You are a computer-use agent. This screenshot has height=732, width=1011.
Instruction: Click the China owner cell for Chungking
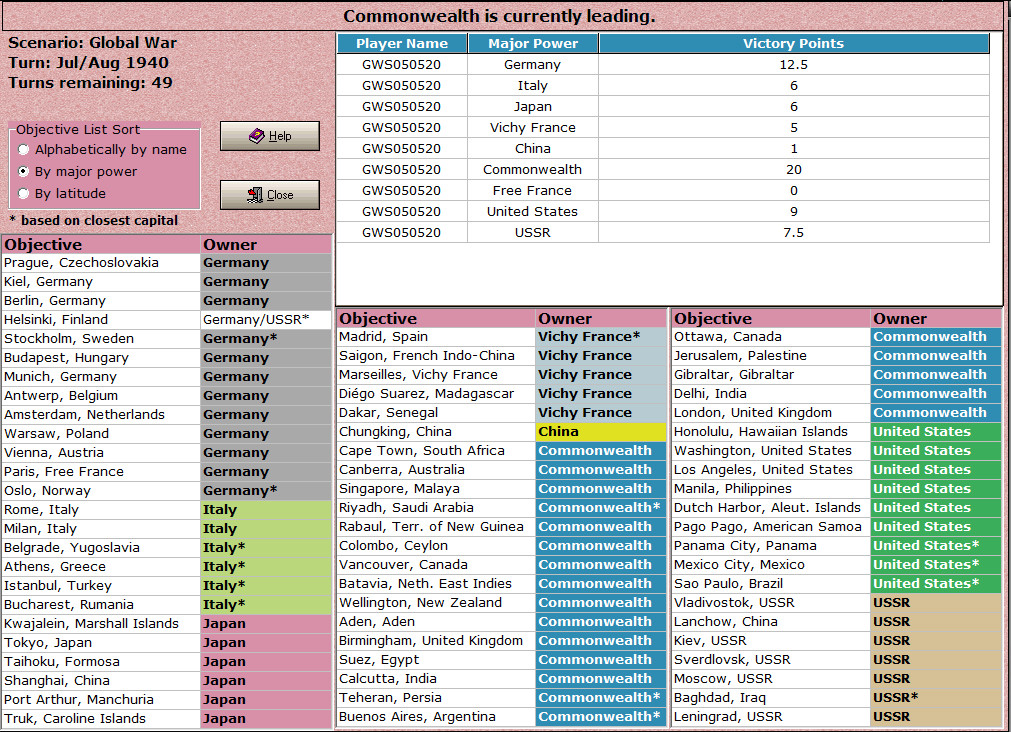pos(601,431)
